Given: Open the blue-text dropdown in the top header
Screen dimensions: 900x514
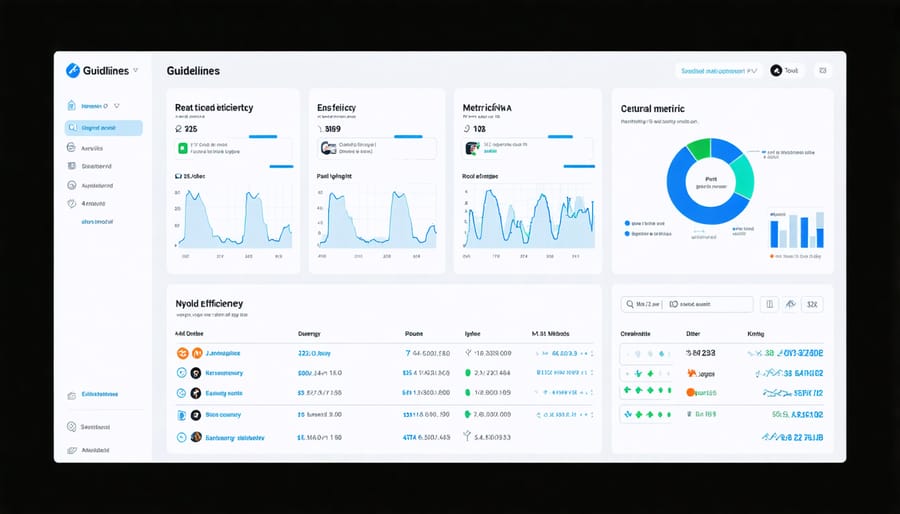Looking at the screenshot, I should (x=719, y=71).
